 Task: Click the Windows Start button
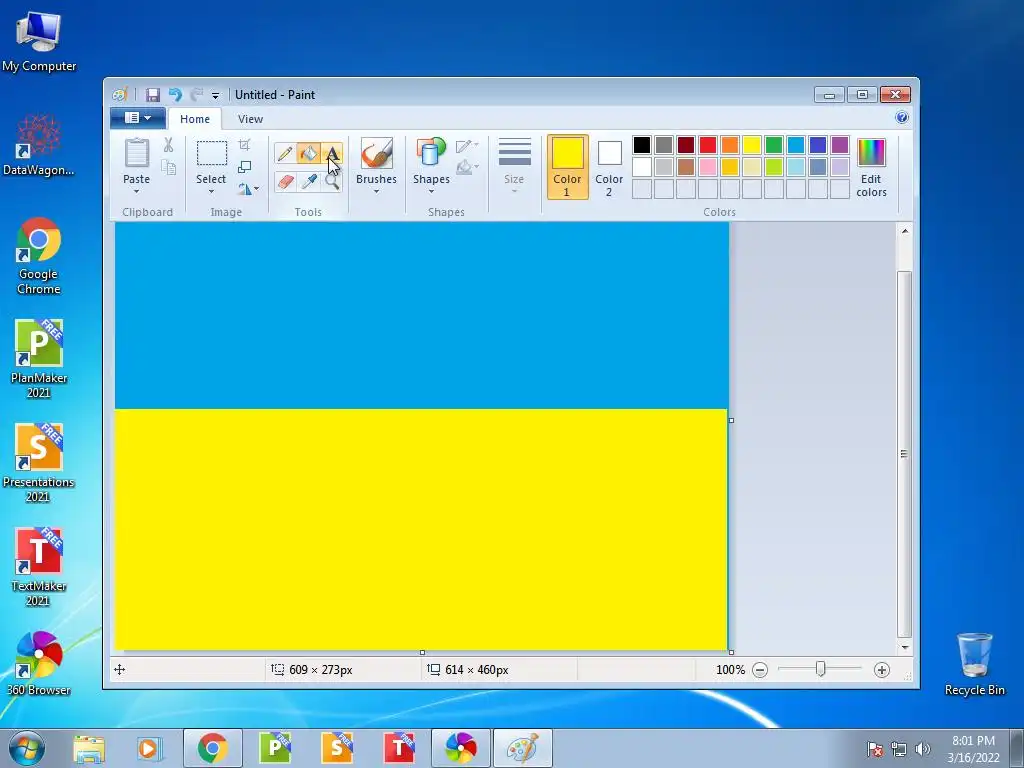[27, 748]
